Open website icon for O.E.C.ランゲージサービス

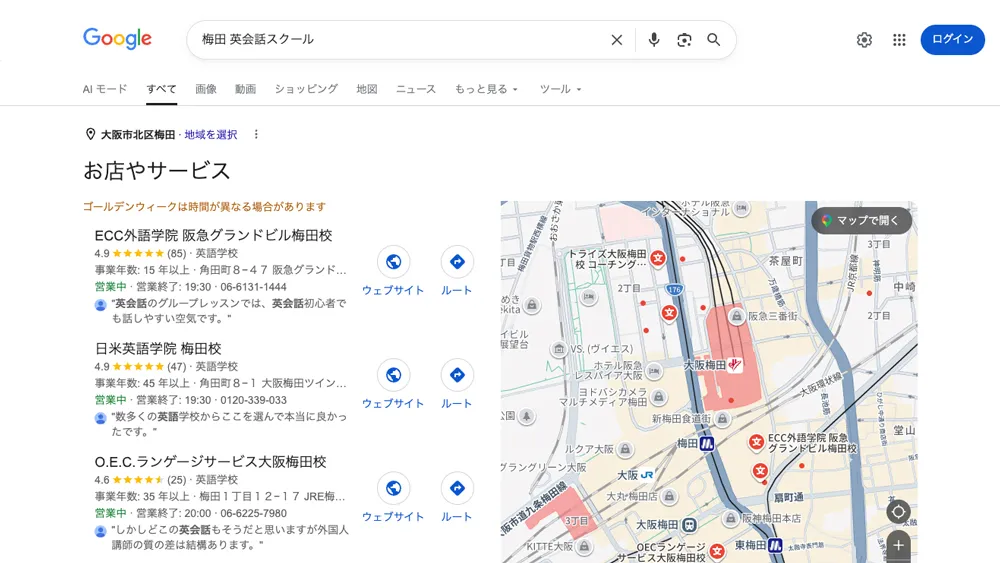[393, 488]
